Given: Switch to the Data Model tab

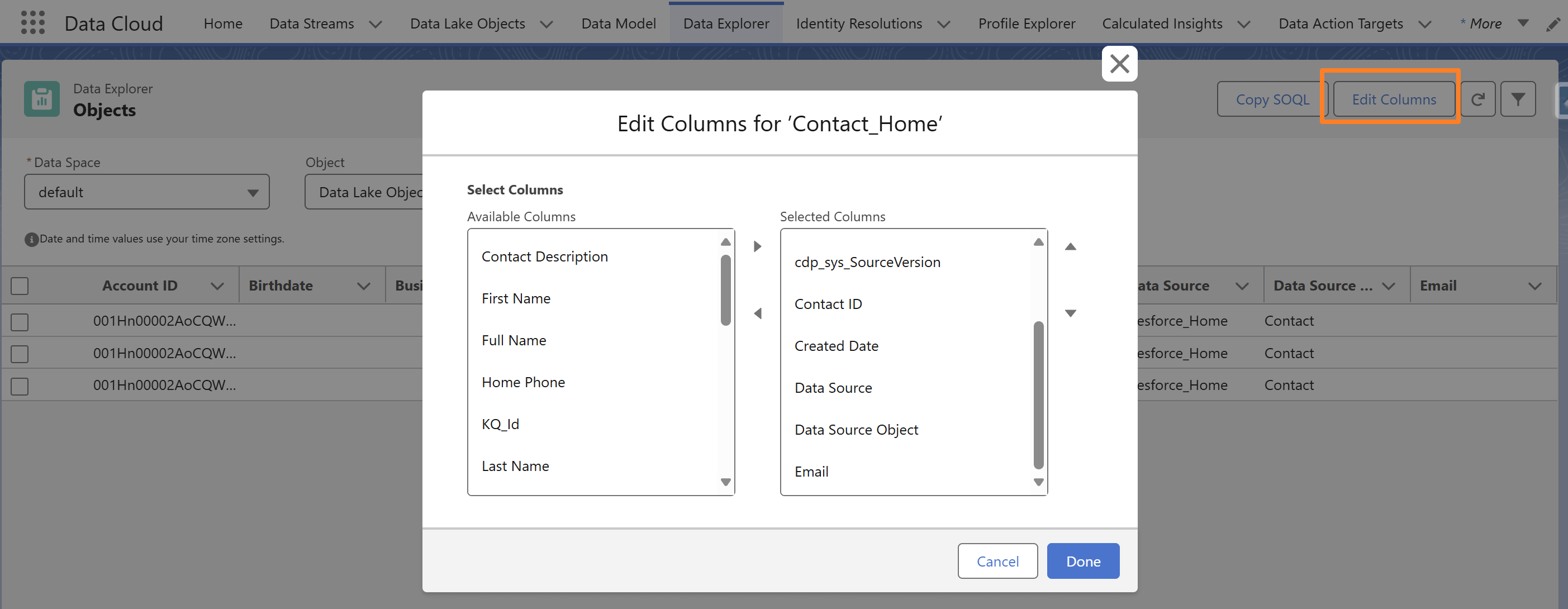Looking at the screenshot, I should (619, 23).
